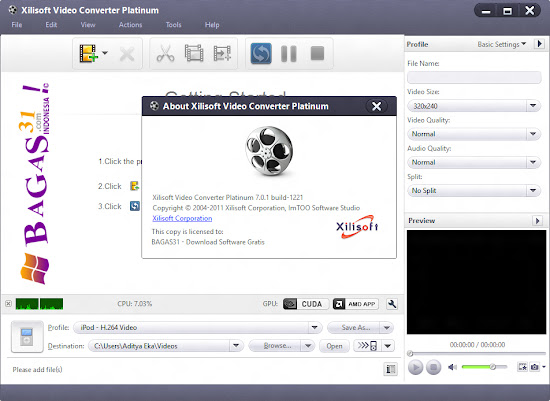Screen dimensions: 550x401
Task: Click the Browse... destination button
Action: click(x=277, y=346)
